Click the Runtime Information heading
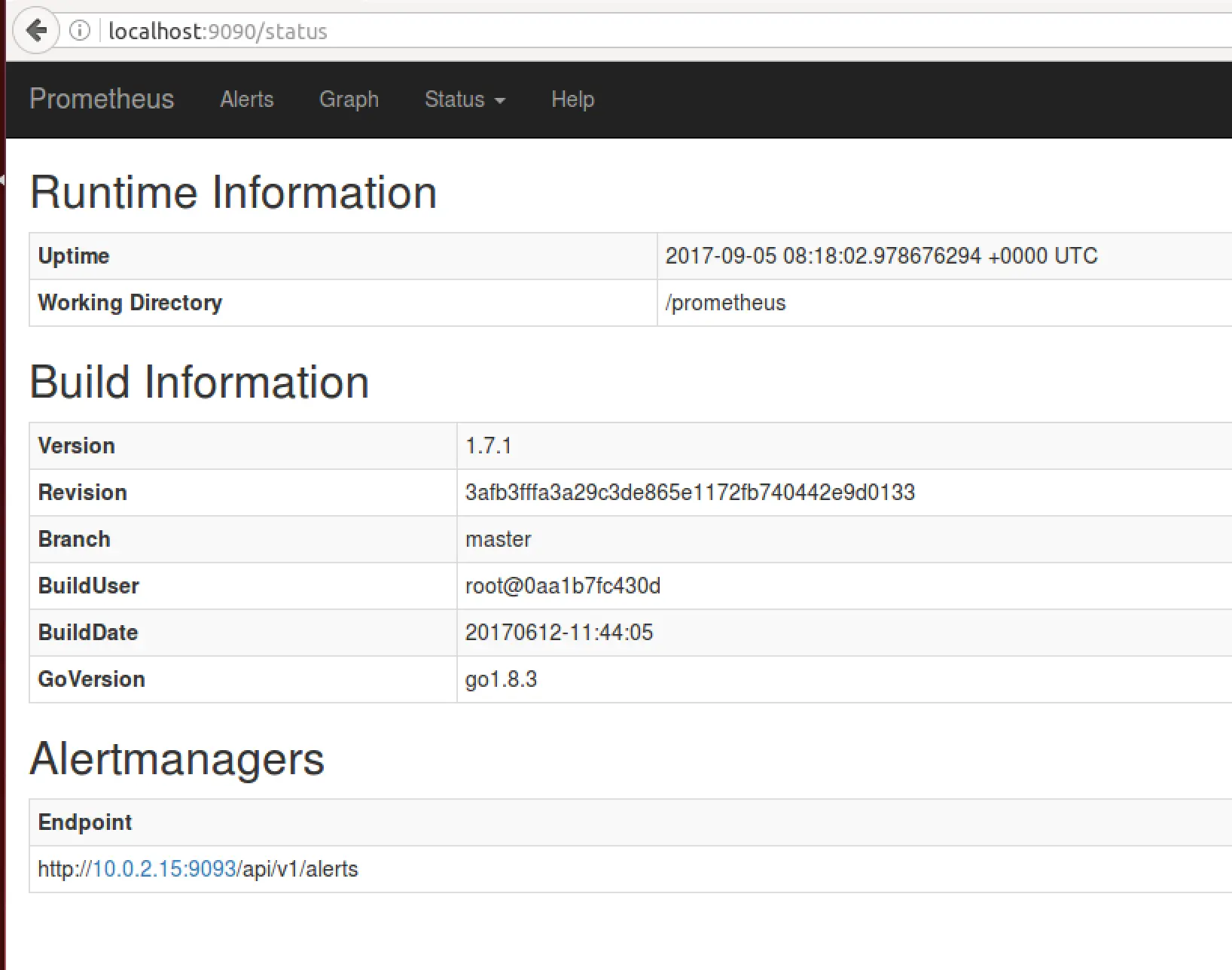 click(233, 192)
